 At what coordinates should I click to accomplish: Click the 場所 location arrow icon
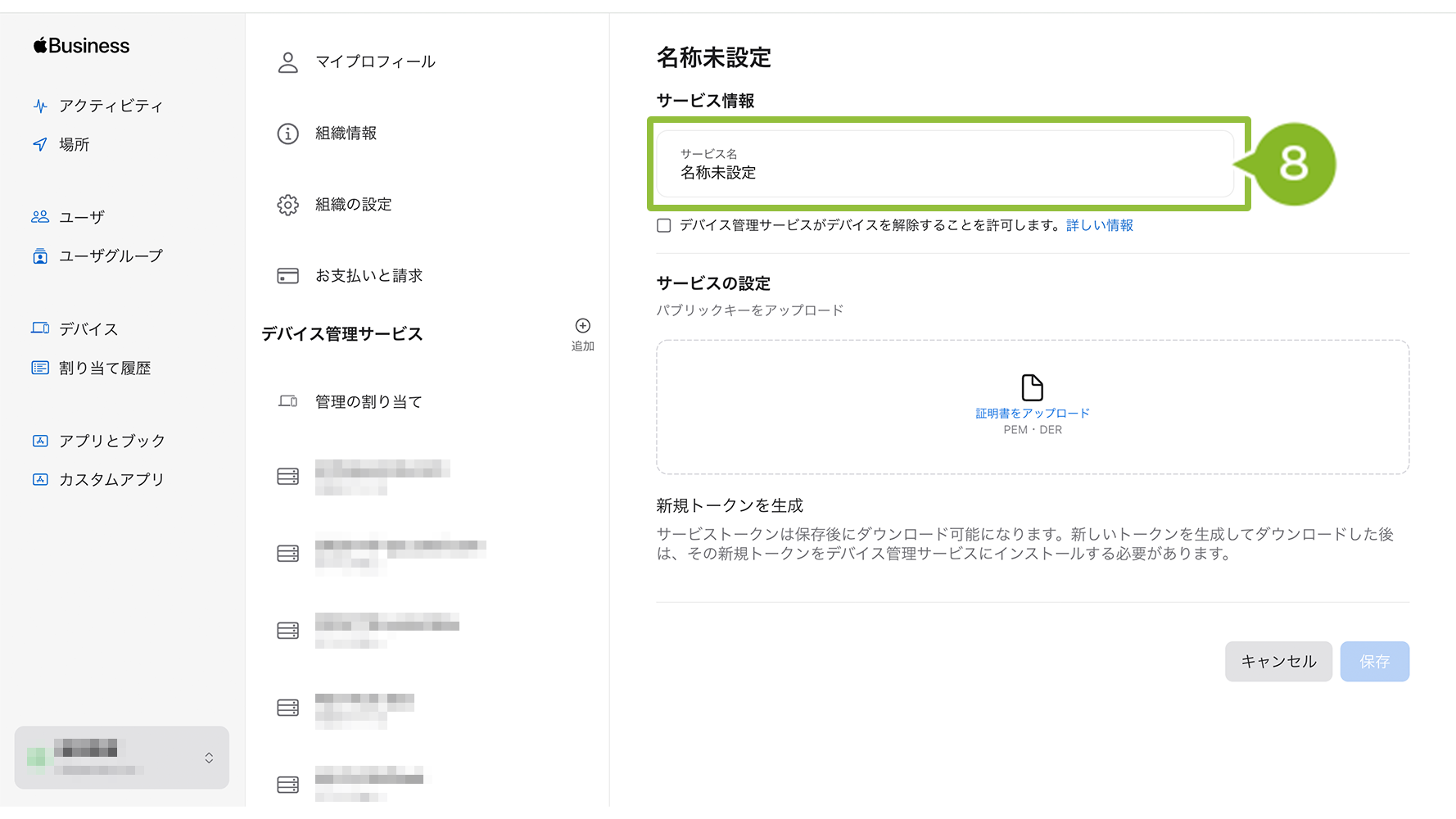point(40,144)
